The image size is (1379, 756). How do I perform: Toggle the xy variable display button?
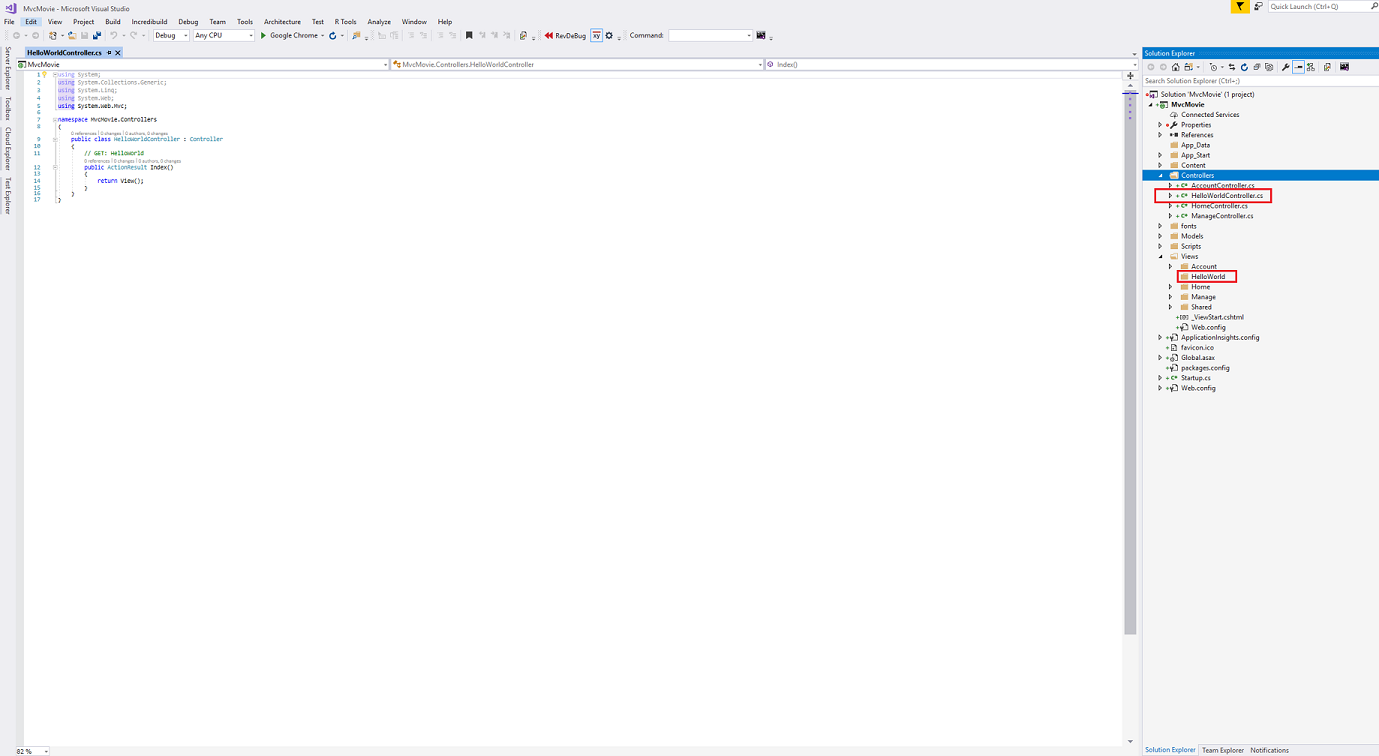click(x=595, y=36)
